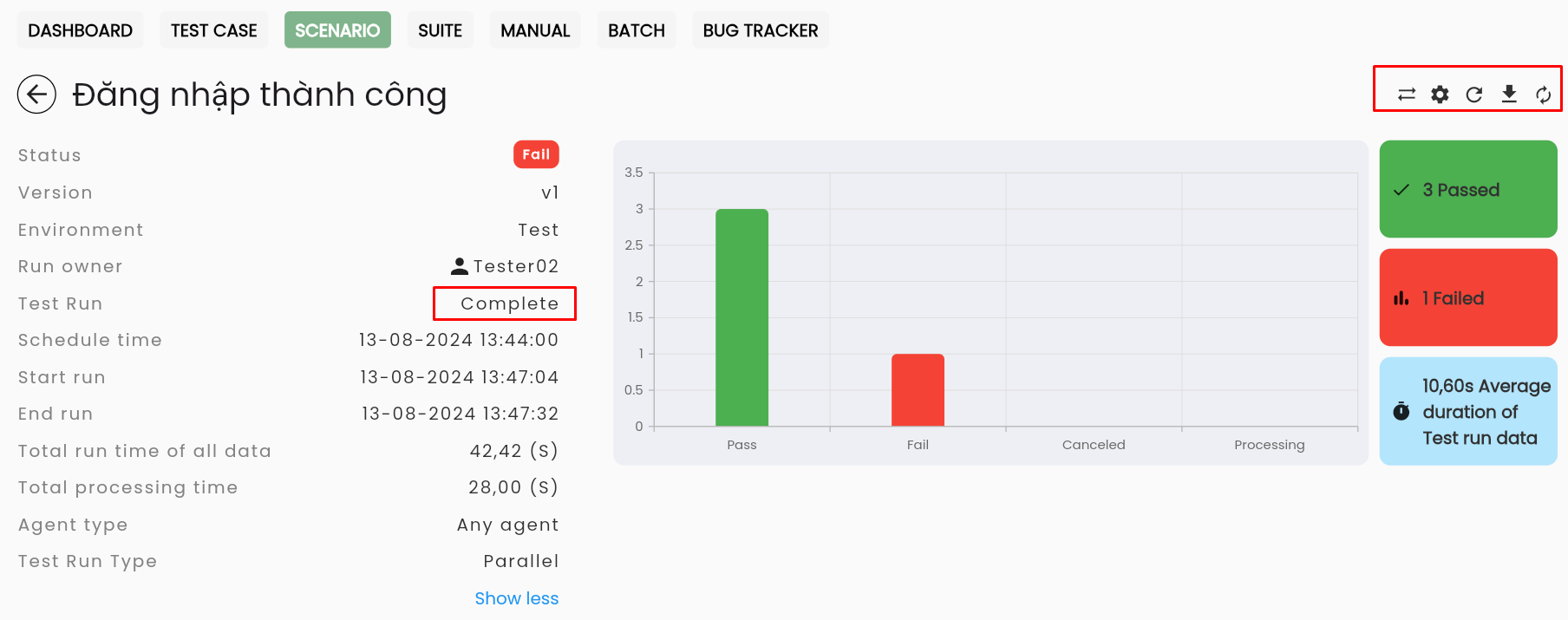1568x620 pixels.
Task: Open settings with the gear icon
Action: coord(1441,95)
